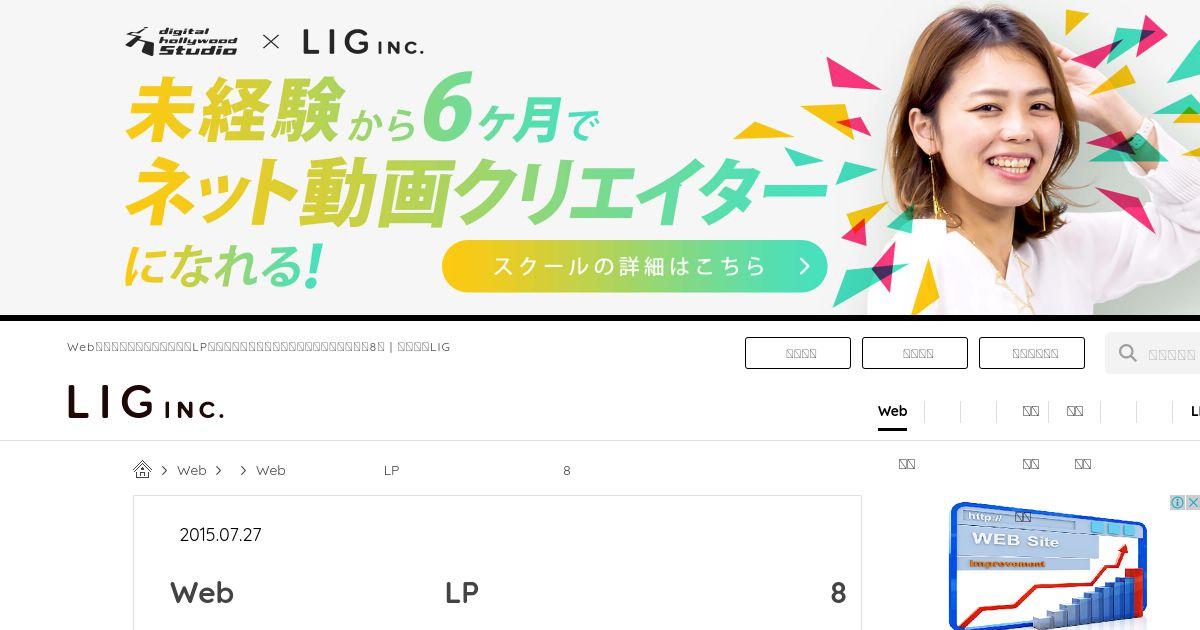
Task: Click the partially visible navigation item at far right
Action: 1194,411
